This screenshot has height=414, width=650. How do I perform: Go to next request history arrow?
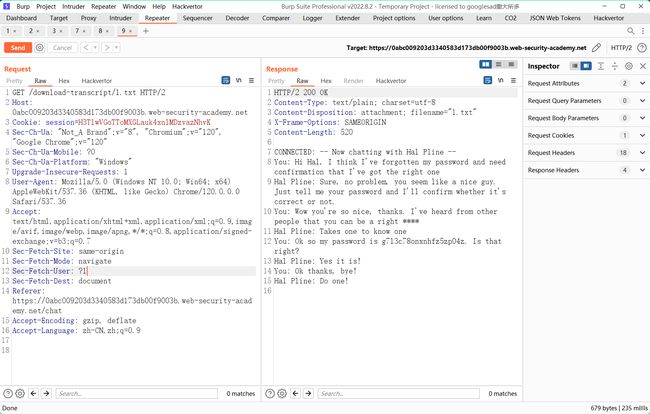point(107,48)
